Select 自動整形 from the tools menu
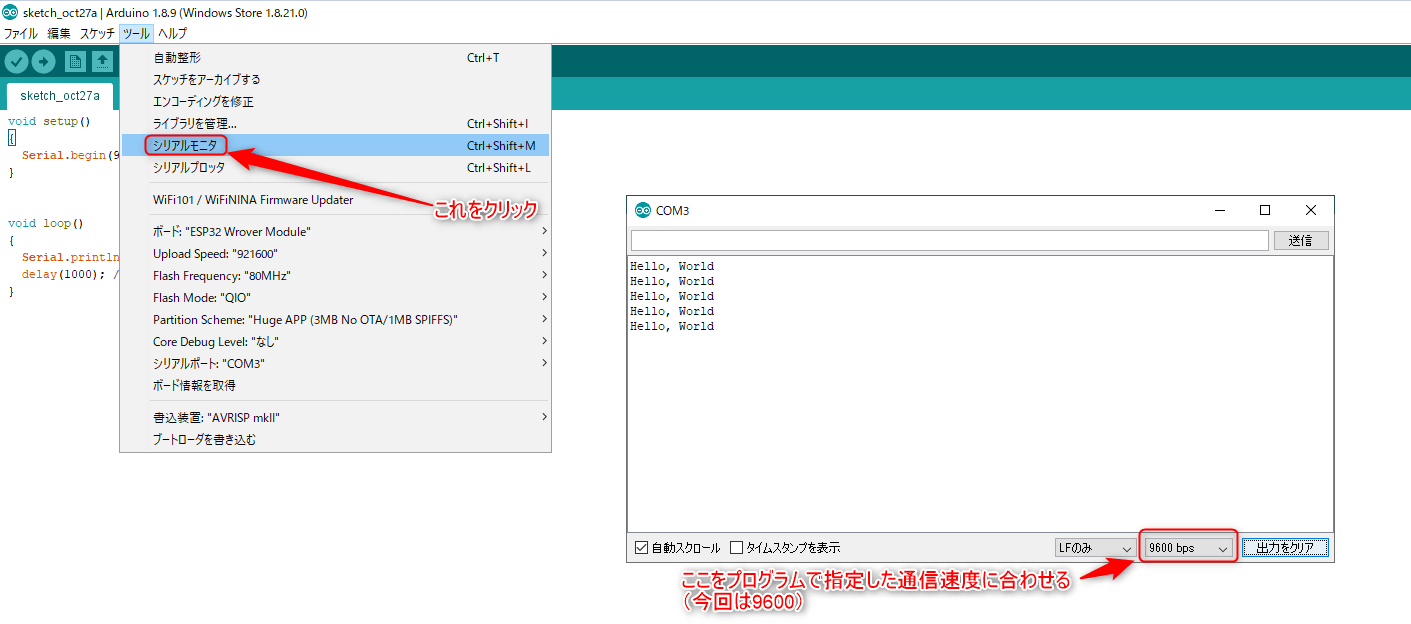Screen dimensions: 1411x624 (336, 57)
